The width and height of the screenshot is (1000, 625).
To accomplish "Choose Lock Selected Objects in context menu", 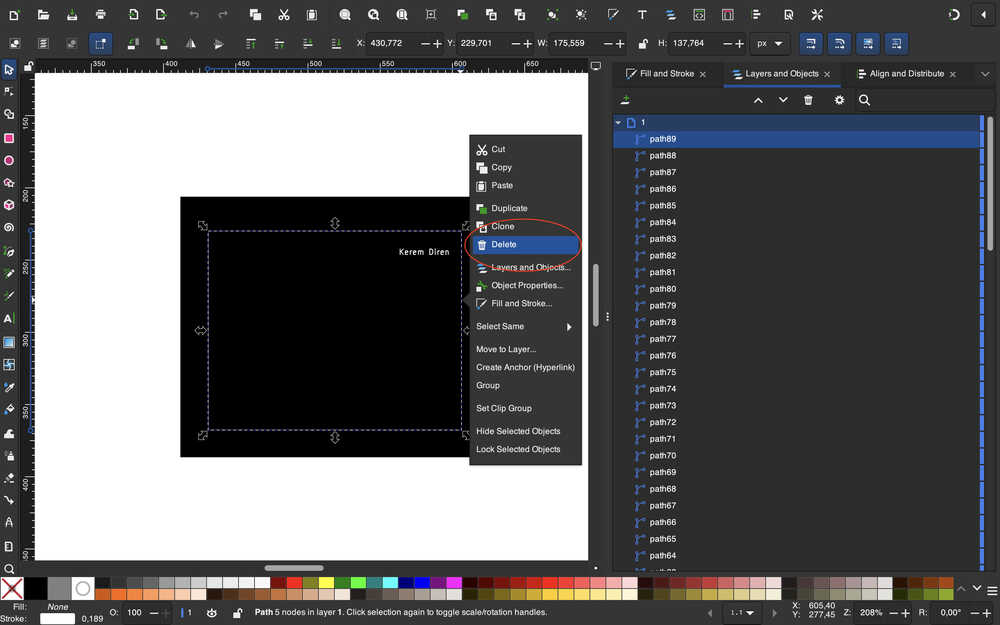I will (x=525, y=450).
